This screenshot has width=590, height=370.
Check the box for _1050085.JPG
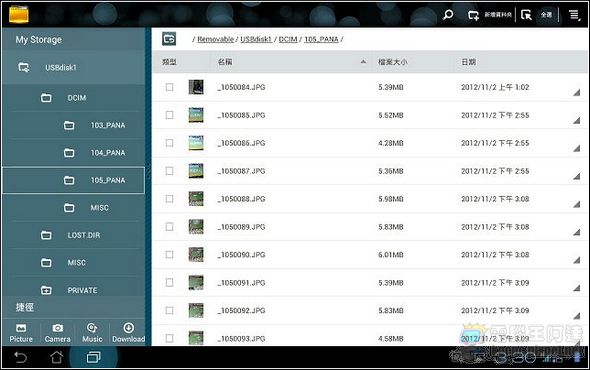pos(169,115)
